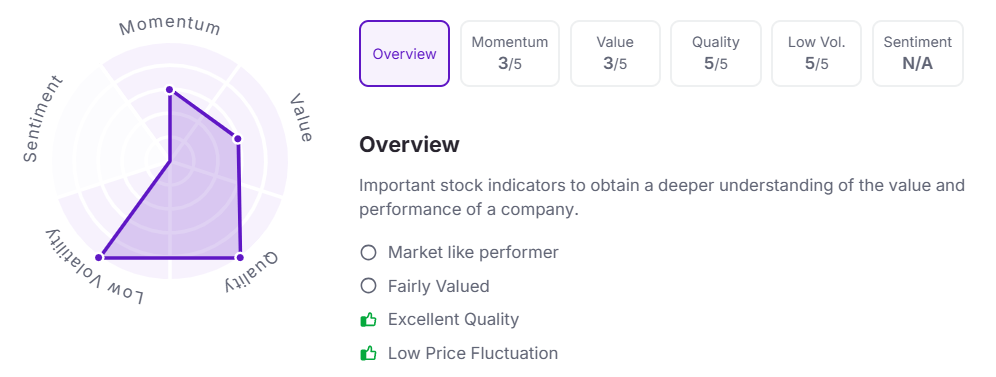Click the Market like performer text
Image resolution: width=996 pixels, height=377 pixels.
[x=473, y=253]
